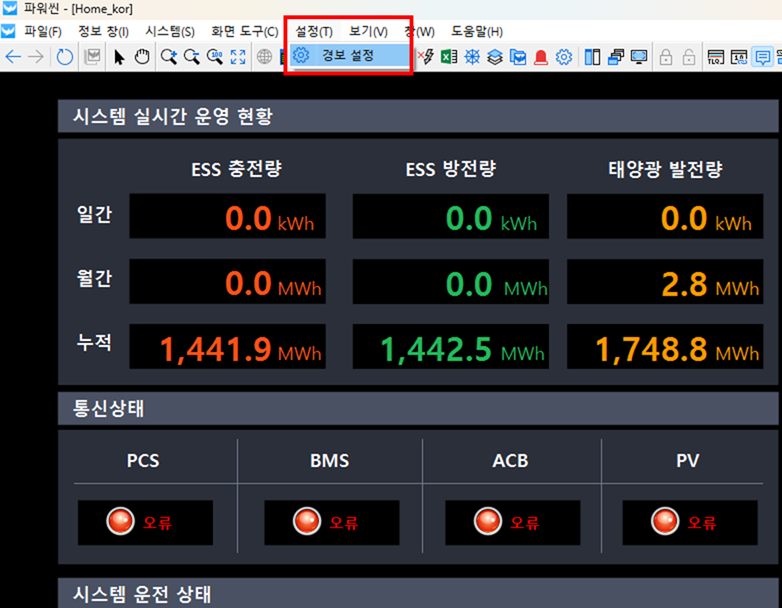Open the 시스템(S) menu
This screenshot has width=782, height=608.
170,32
